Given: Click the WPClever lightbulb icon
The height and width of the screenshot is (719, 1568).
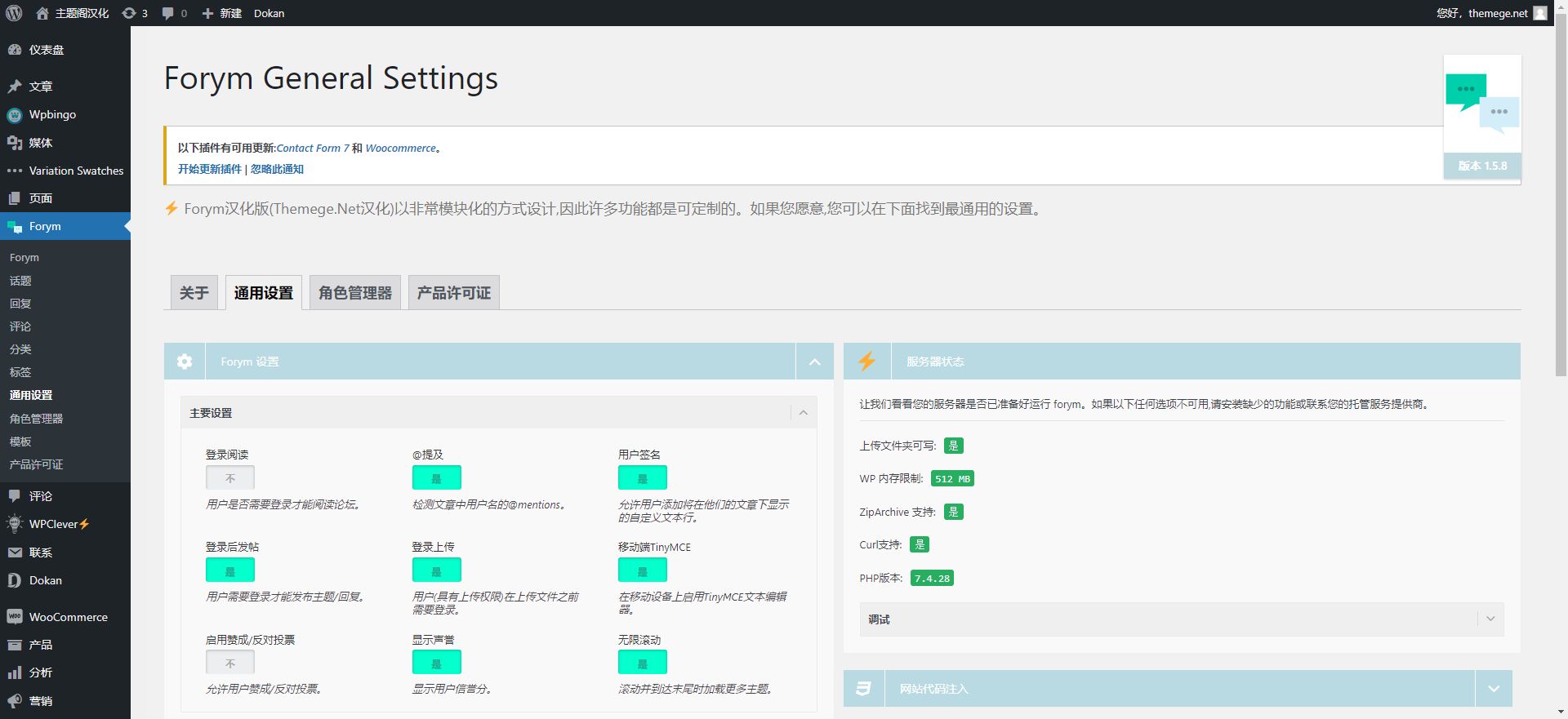Looking at the screenshot, I should point(15,524).
